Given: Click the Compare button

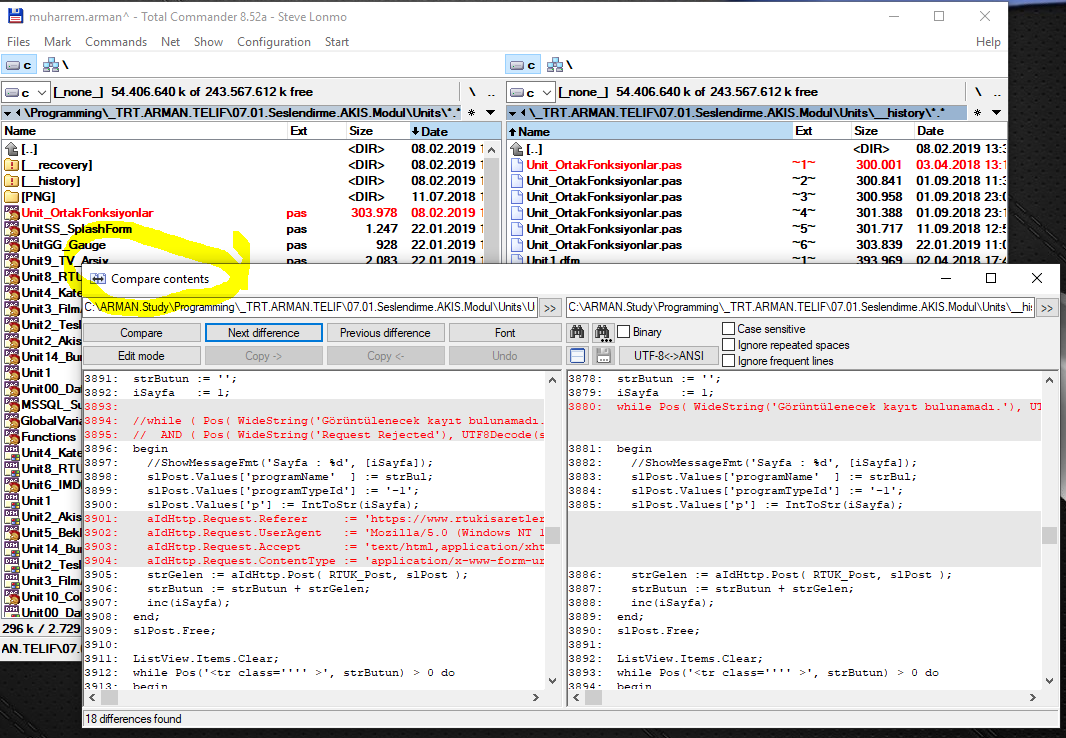Looking at the screenshot, I should point(141,332).
